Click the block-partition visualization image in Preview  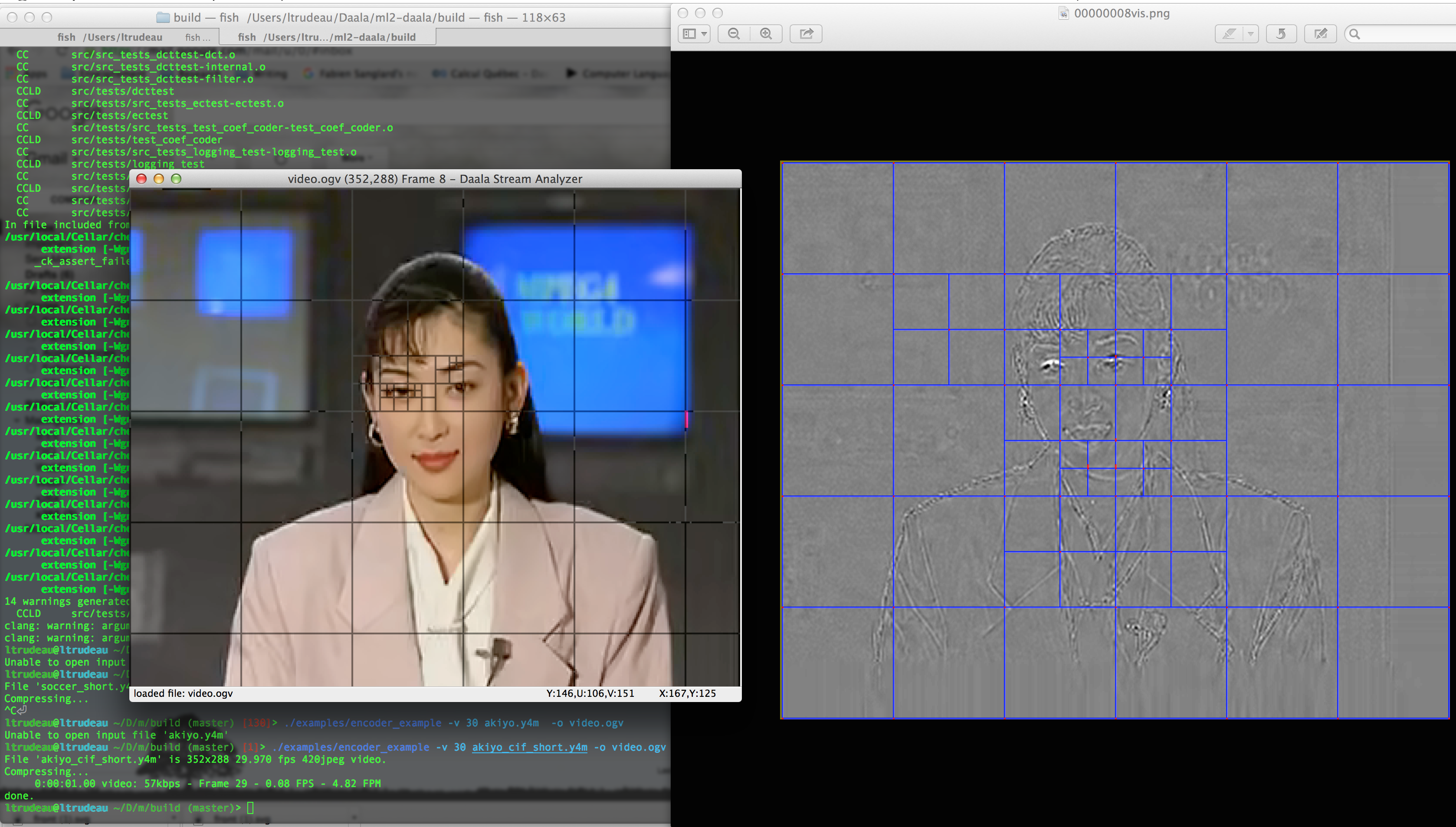coord(1115,440)
